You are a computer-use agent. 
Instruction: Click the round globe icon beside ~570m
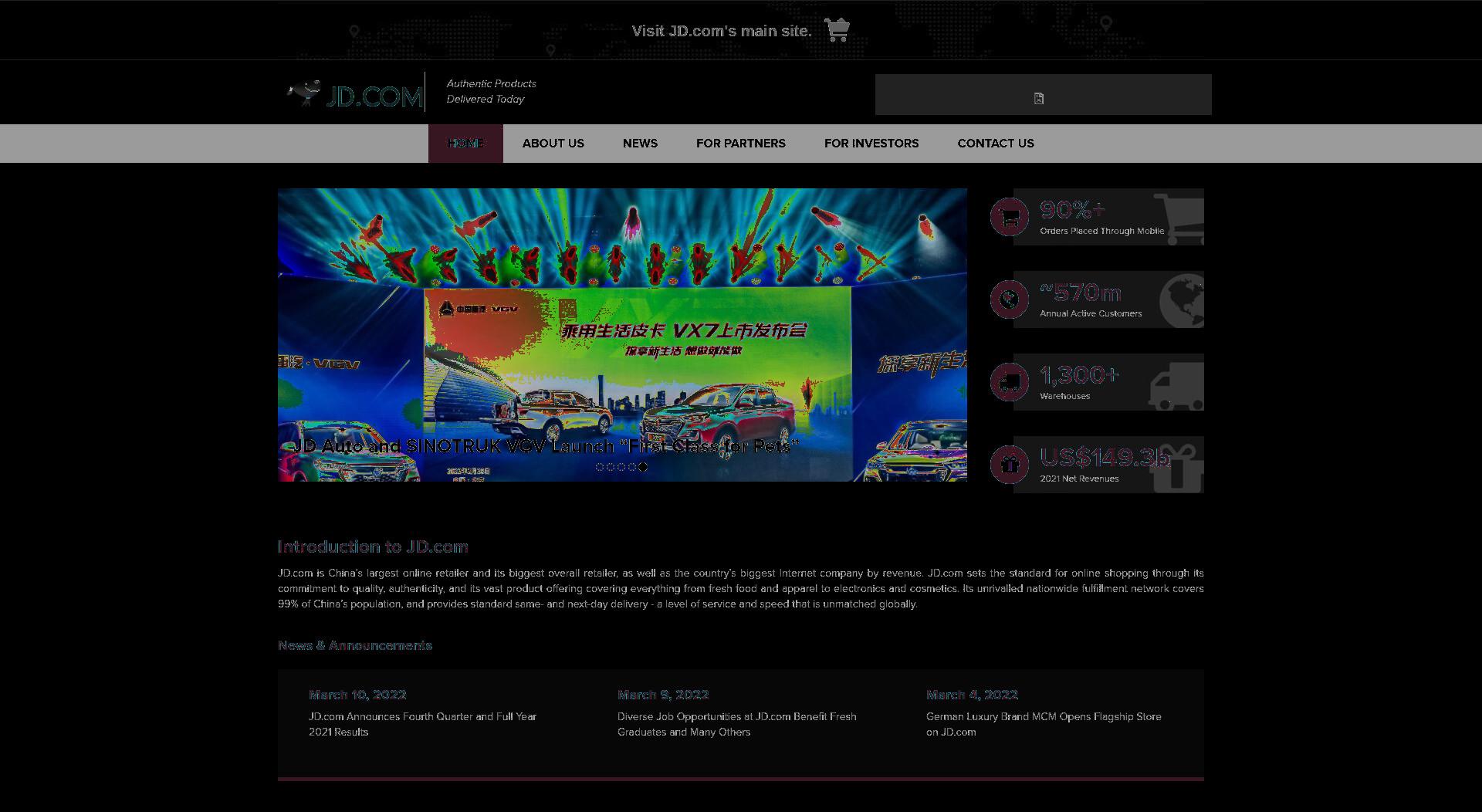click(1010, 299)
